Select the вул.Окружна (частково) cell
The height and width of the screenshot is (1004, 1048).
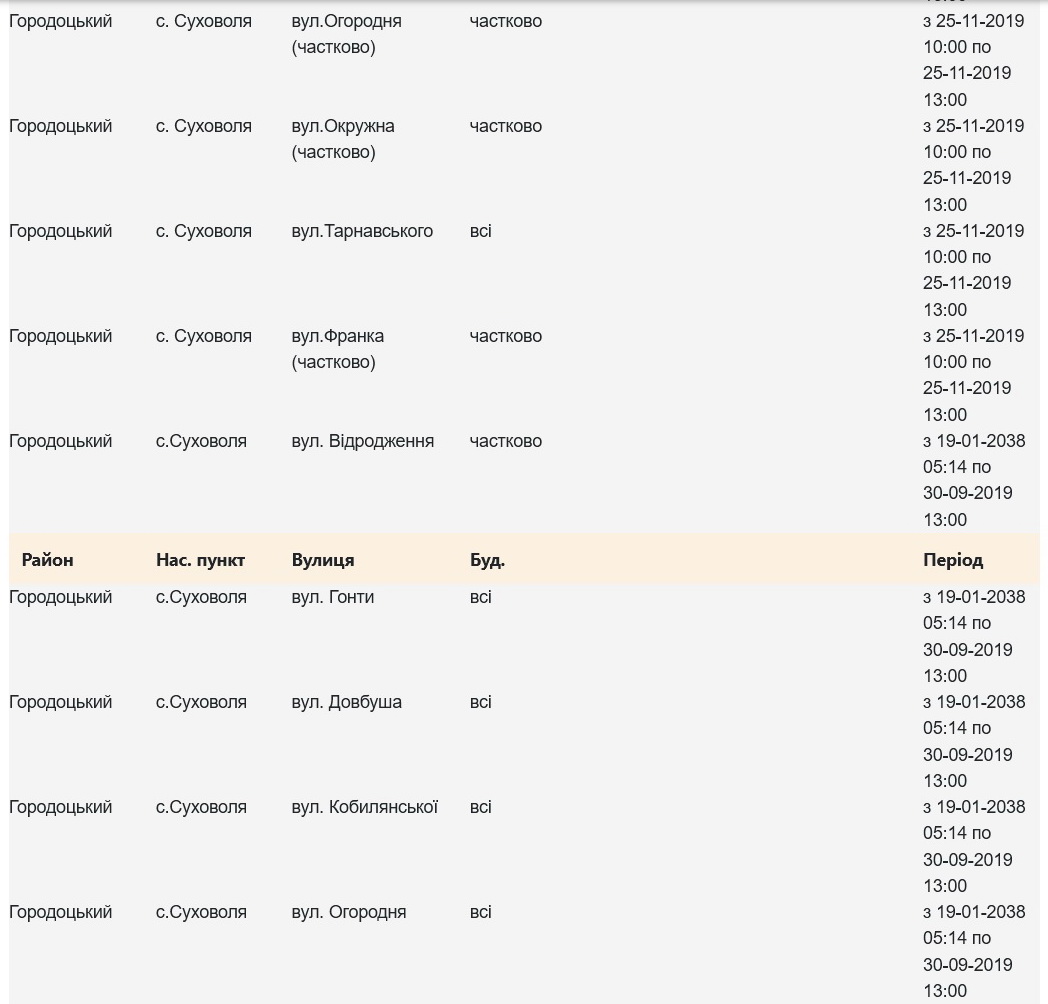point(343,139)
